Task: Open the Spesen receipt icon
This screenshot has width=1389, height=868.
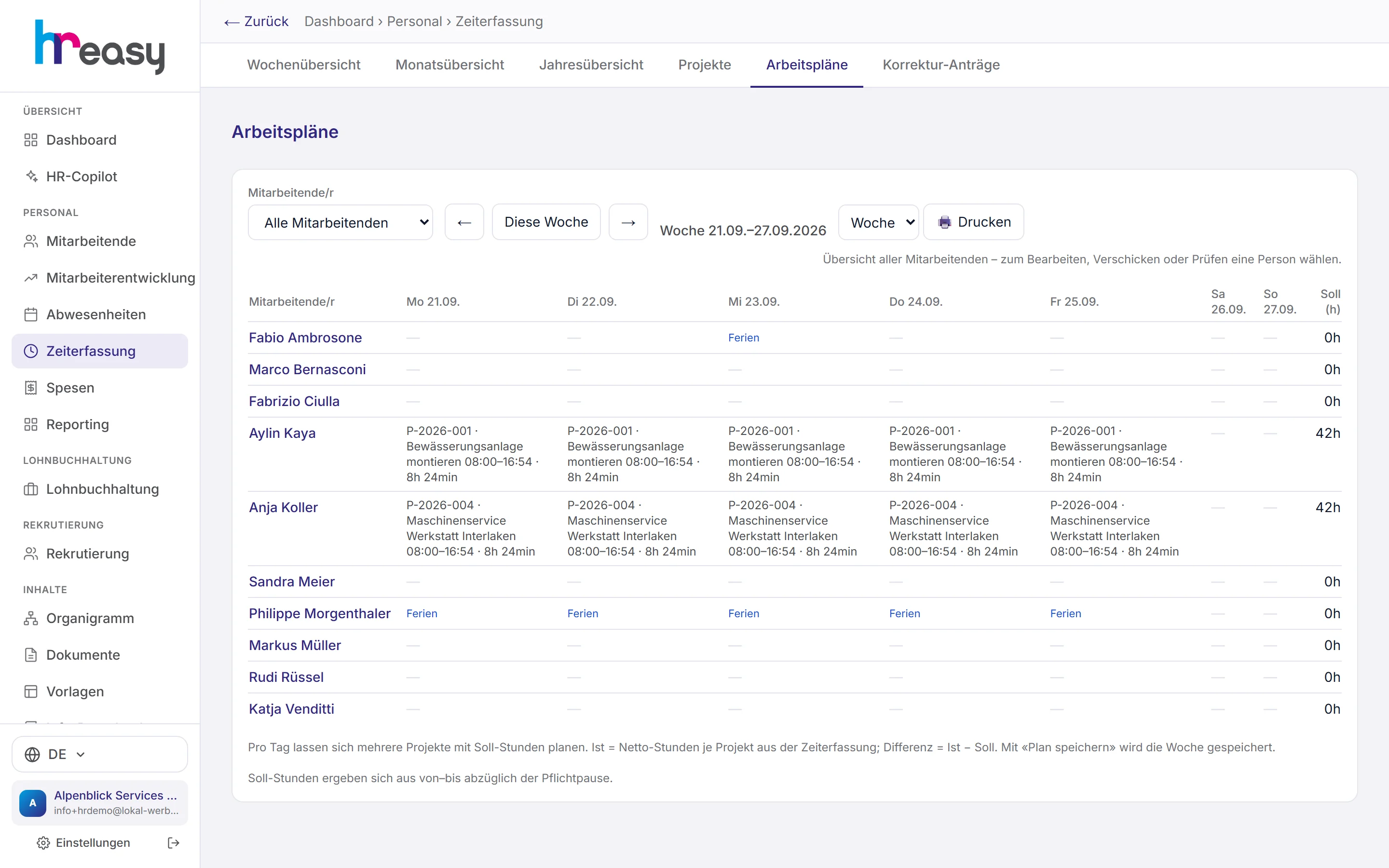Action: 31,388
